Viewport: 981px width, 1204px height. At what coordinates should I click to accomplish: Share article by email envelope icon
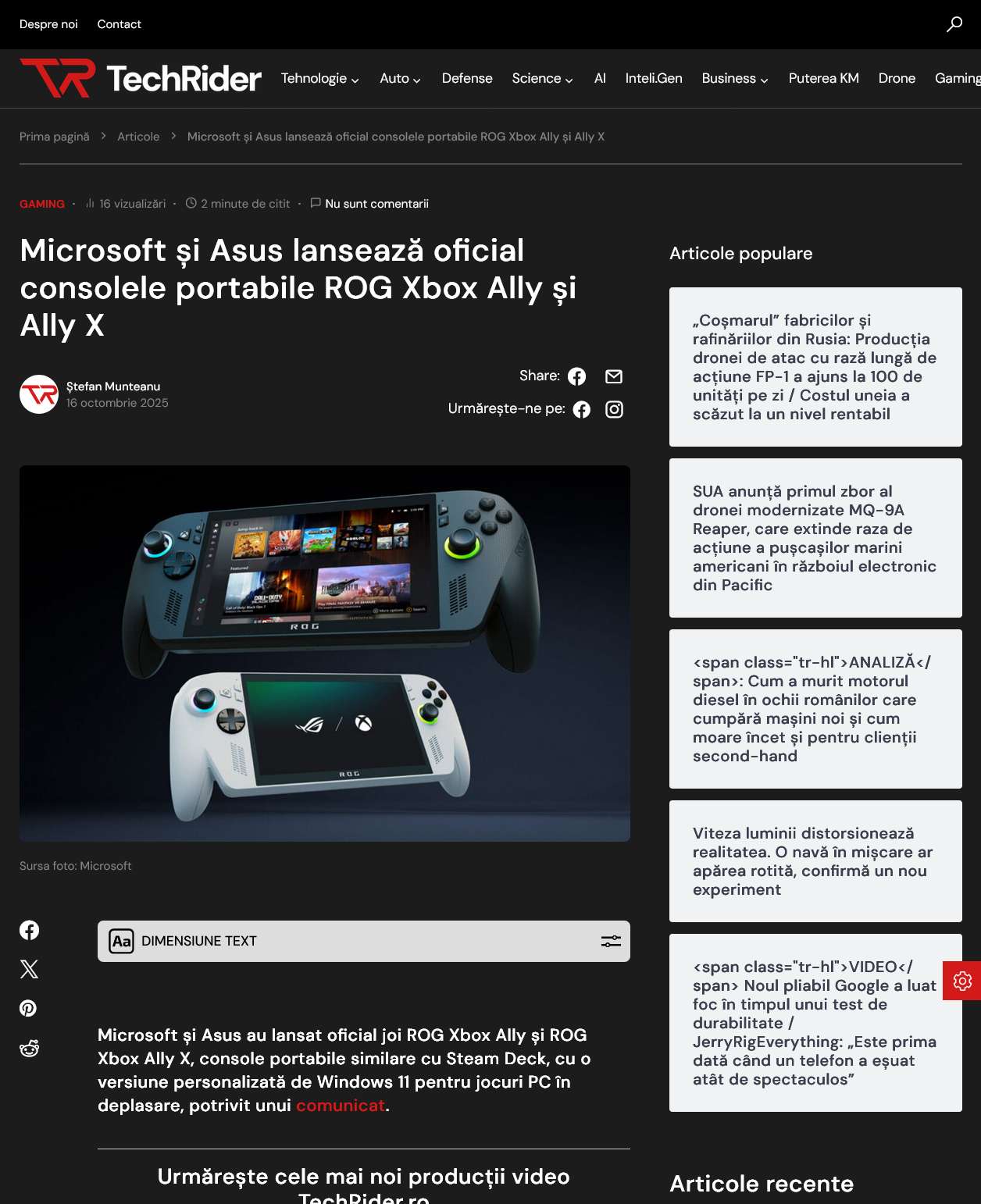pos(614,376)
